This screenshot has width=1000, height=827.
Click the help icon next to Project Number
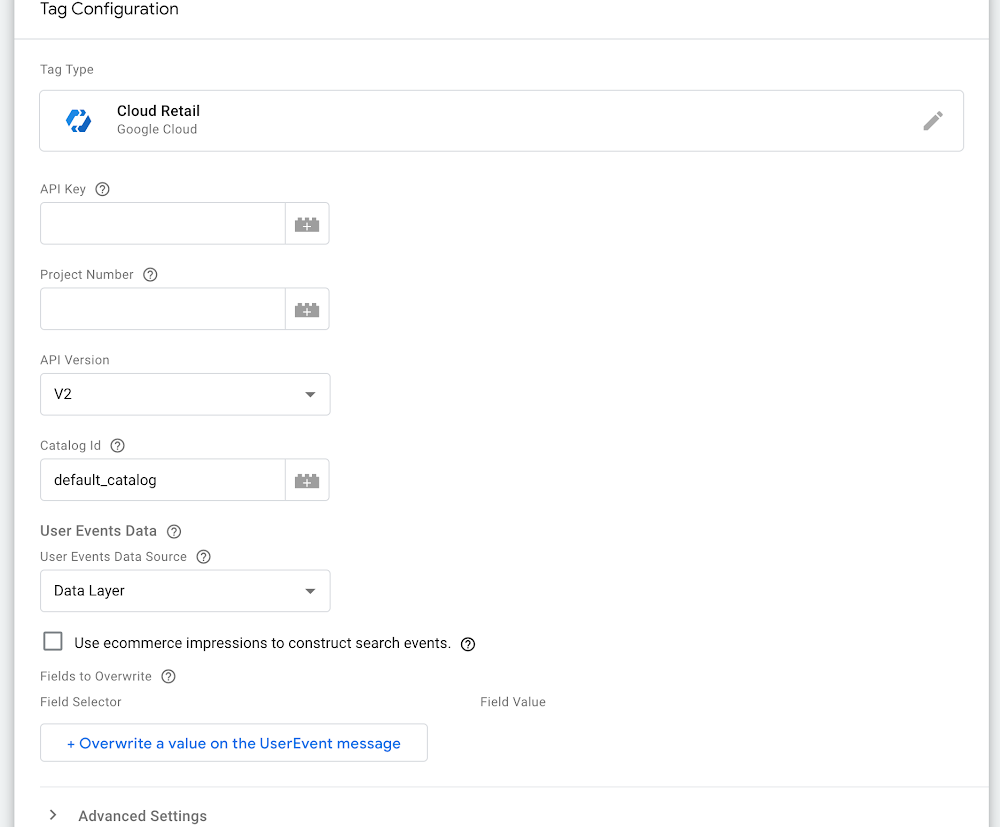tap(150, 275)
